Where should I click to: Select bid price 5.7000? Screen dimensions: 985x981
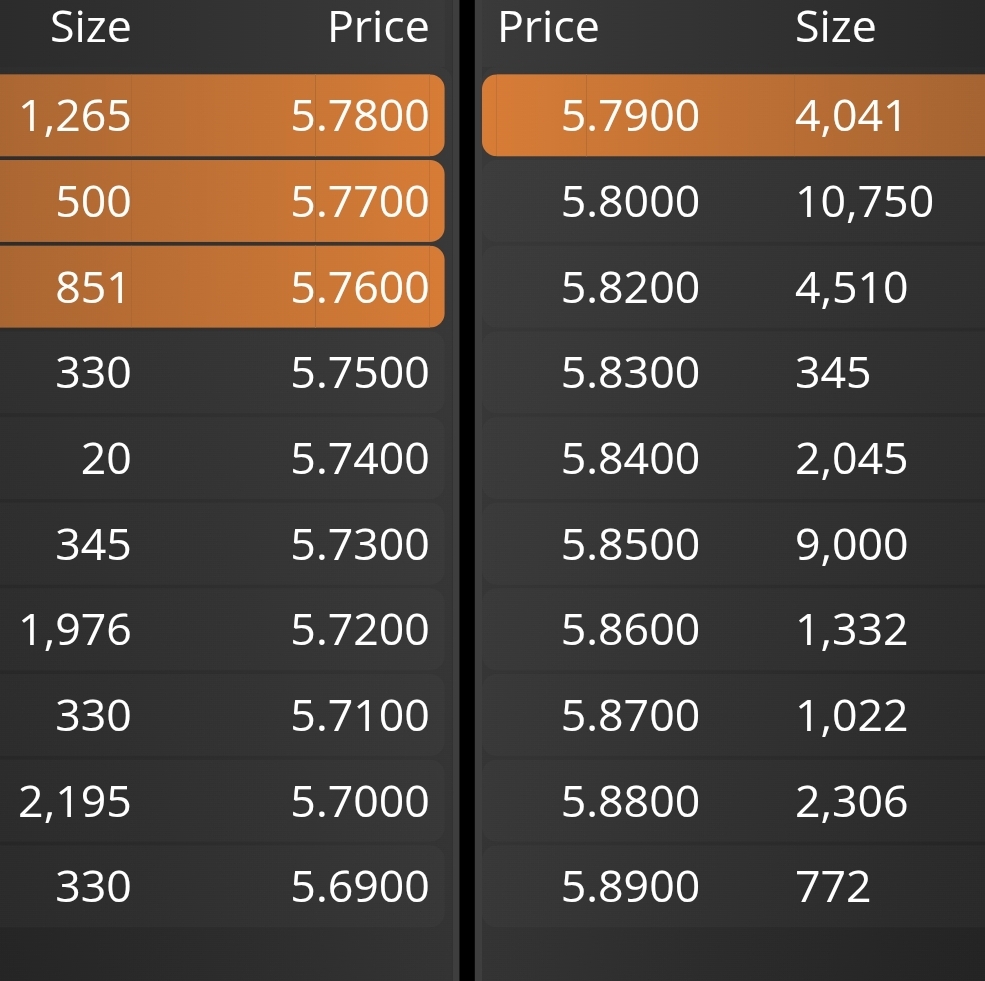360,801
